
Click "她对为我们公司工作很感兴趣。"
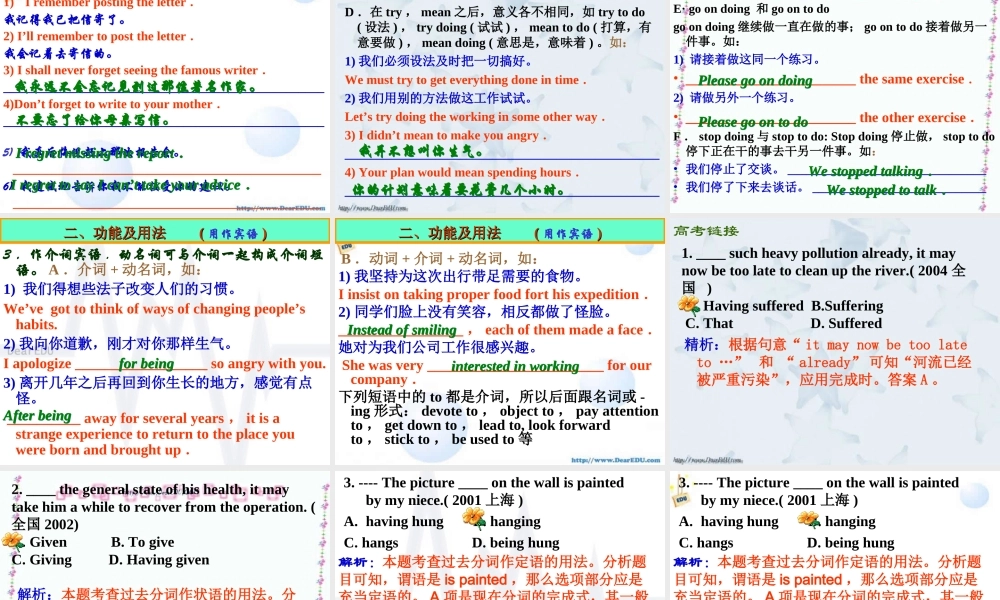(x=439, y=348)
